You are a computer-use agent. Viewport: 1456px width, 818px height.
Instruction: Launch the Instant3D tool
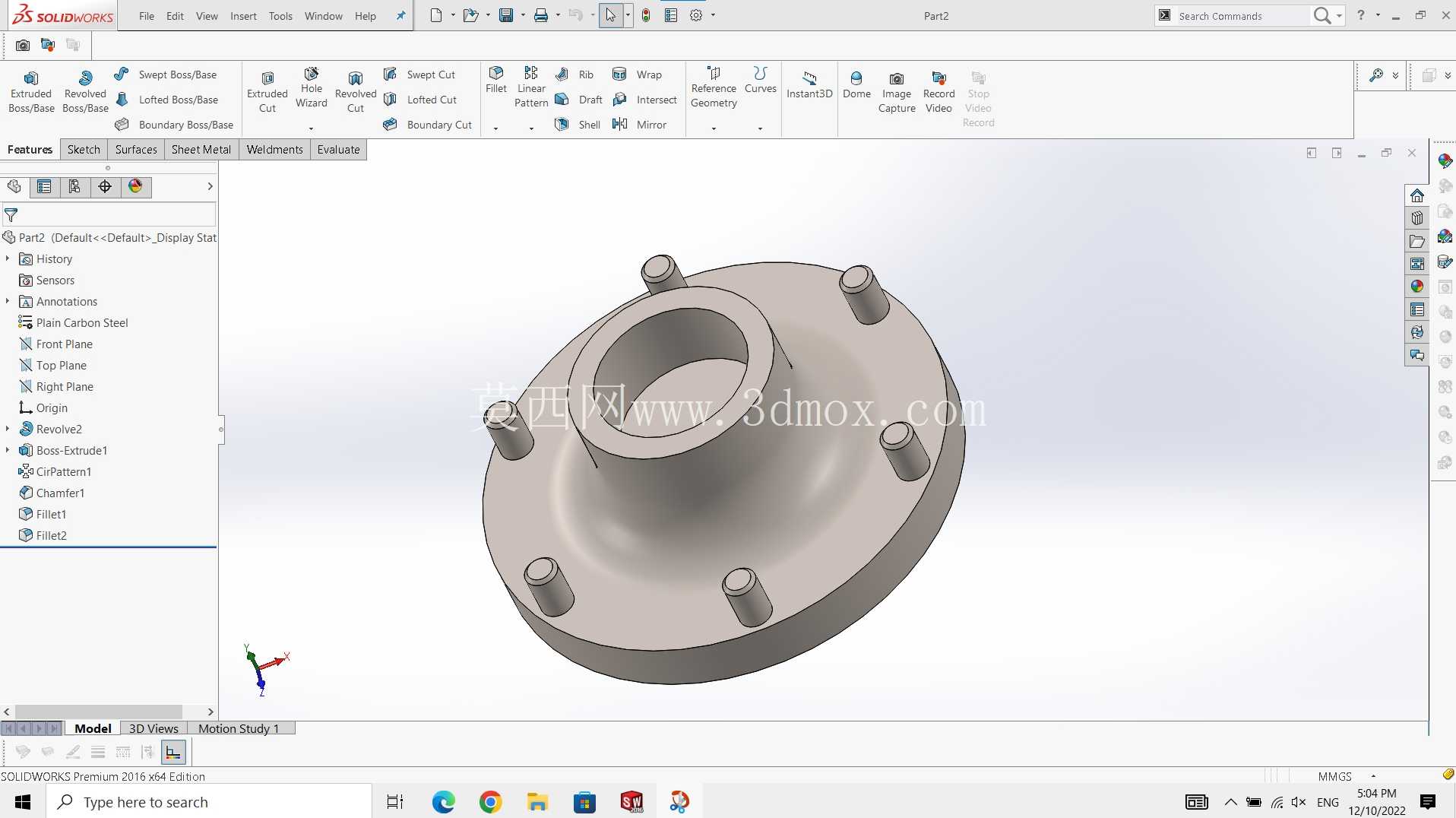point(809,85)
